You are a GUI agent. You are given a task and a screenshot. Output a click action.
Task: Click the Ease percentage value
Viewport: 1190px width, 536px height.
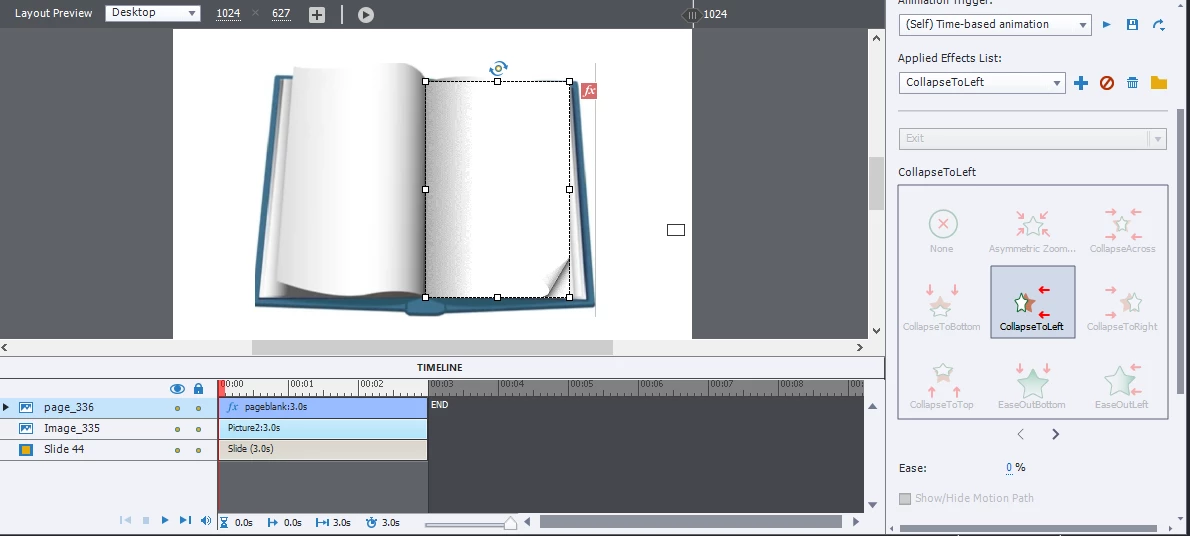coord(1009,468)
